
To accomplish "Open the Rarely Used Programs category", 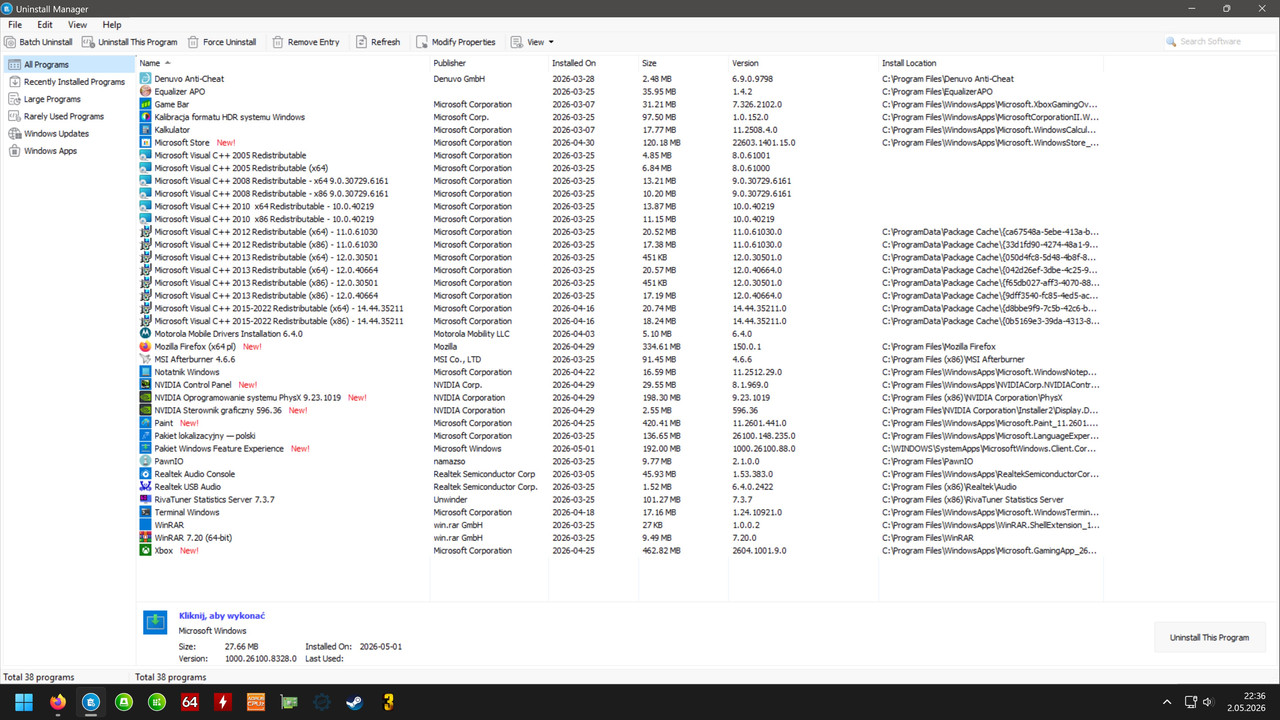I will [x=69, y=116].
